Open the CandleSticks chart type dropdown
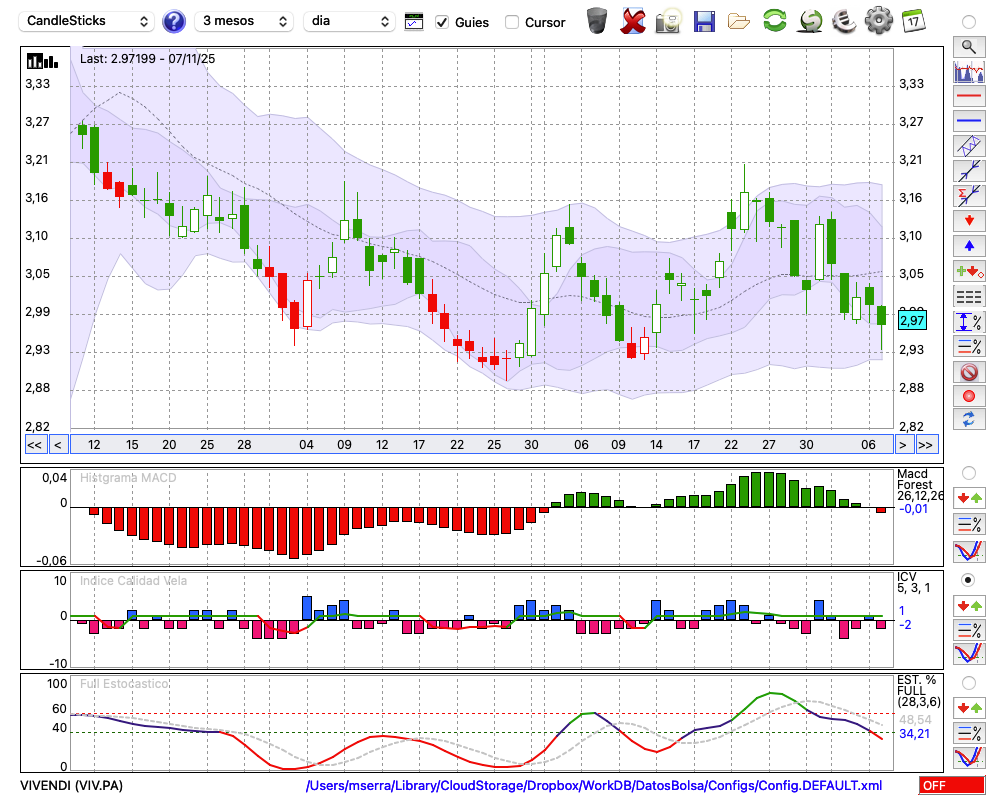1000x800 pixels. [x=88, y=21]
